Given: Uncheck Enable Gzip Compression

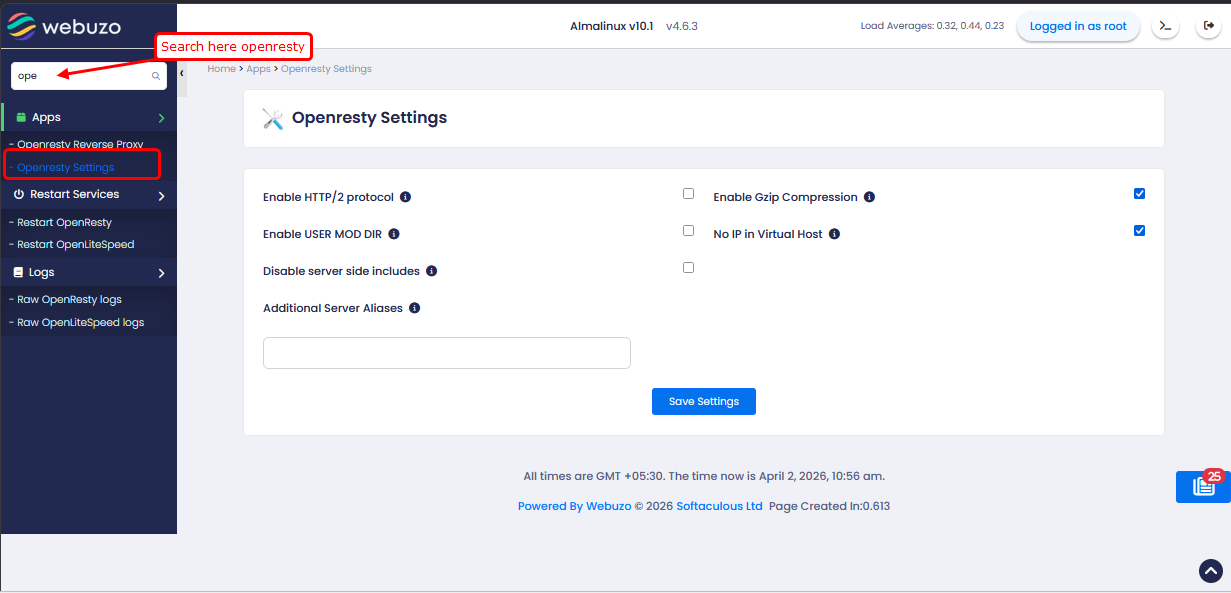Looking at the screenshot, I should click(x=1139, y=194).
